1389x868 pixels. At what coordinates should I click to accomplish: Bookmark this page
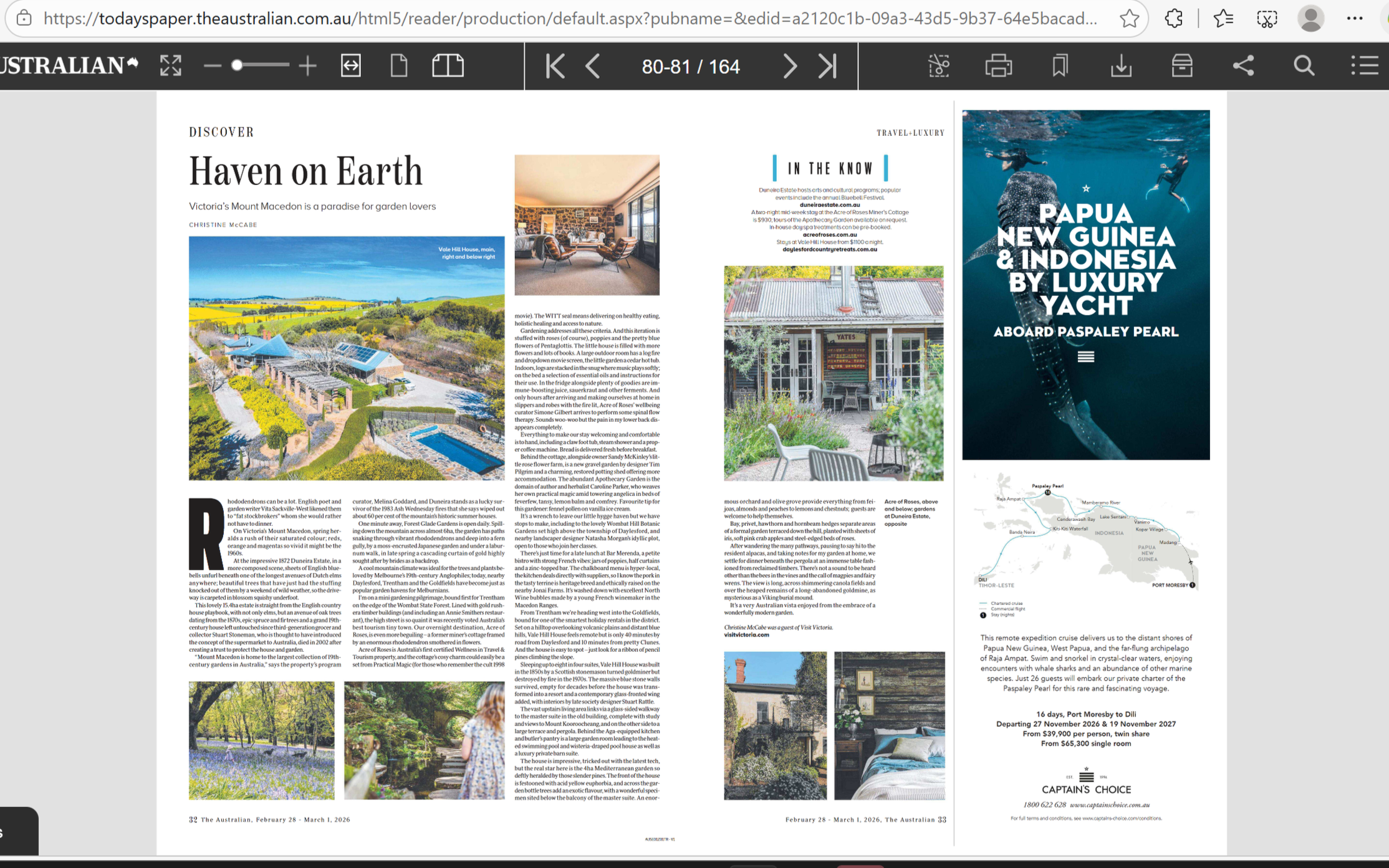(1059, 65)
